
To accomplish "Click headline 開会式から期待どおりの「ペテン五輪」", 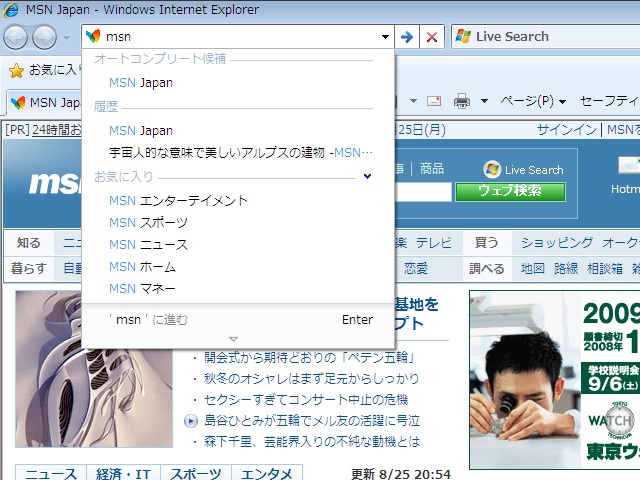I will 310,358.
